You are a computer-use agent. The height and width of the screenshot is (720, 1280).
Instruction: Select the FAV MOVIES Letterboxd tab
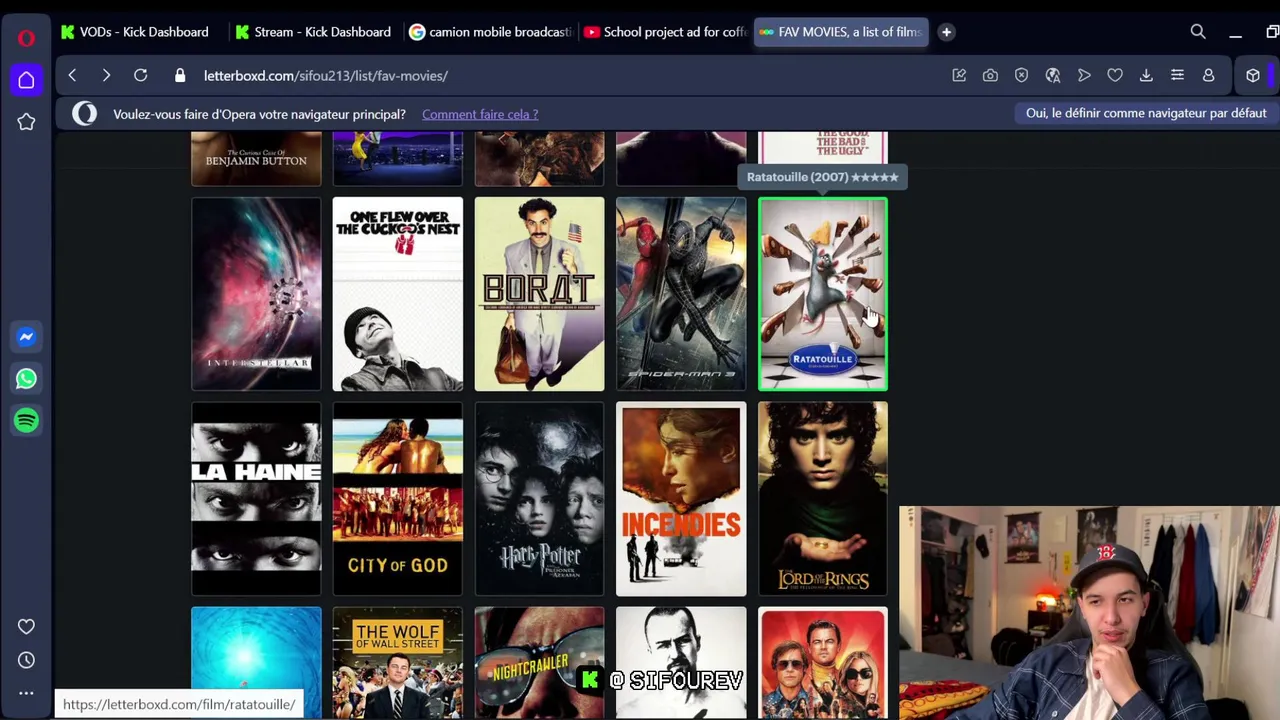[840, 32]
